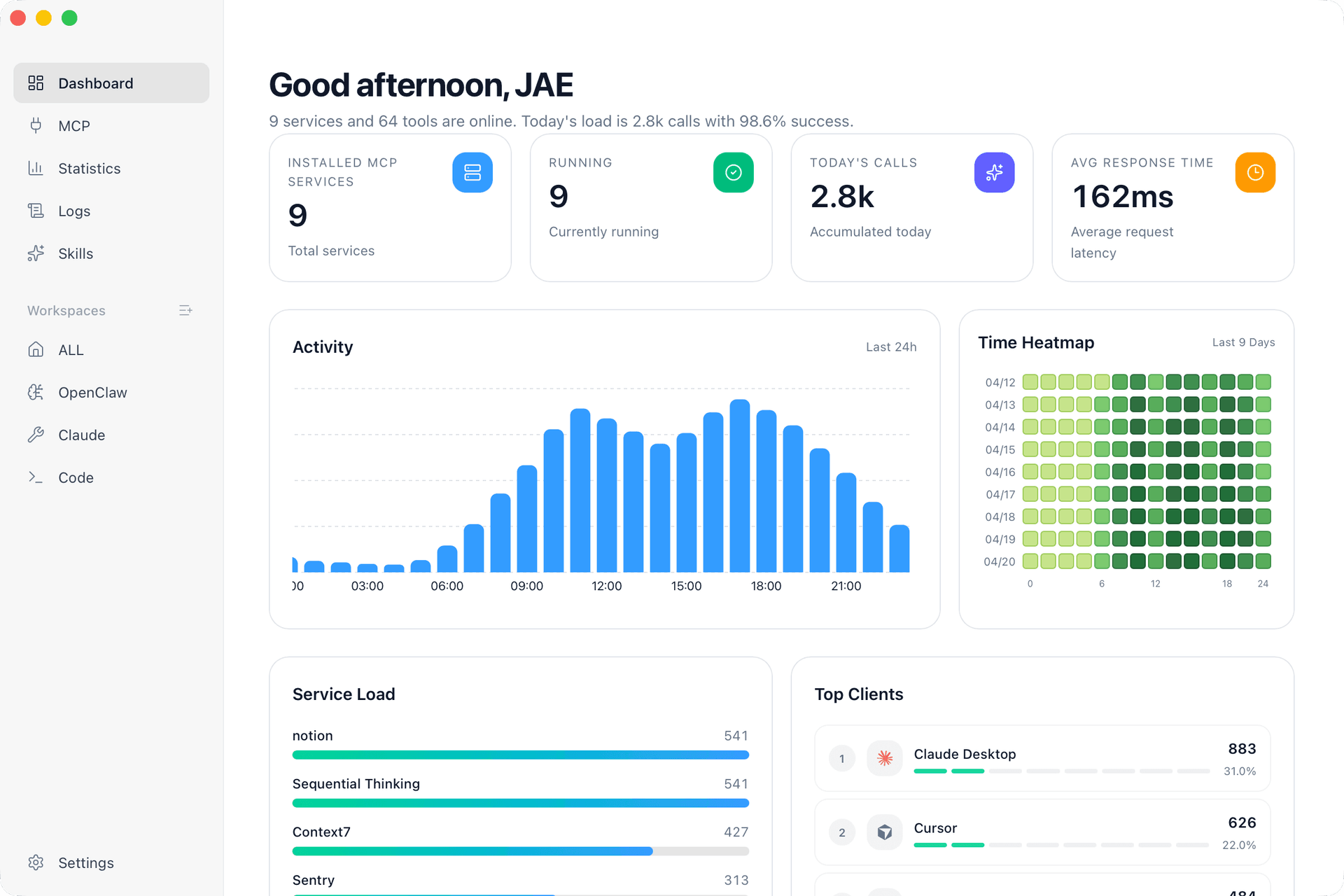Click the Settings gear icon
Viewport: 1344px width, 896px height.
(36, 863)
